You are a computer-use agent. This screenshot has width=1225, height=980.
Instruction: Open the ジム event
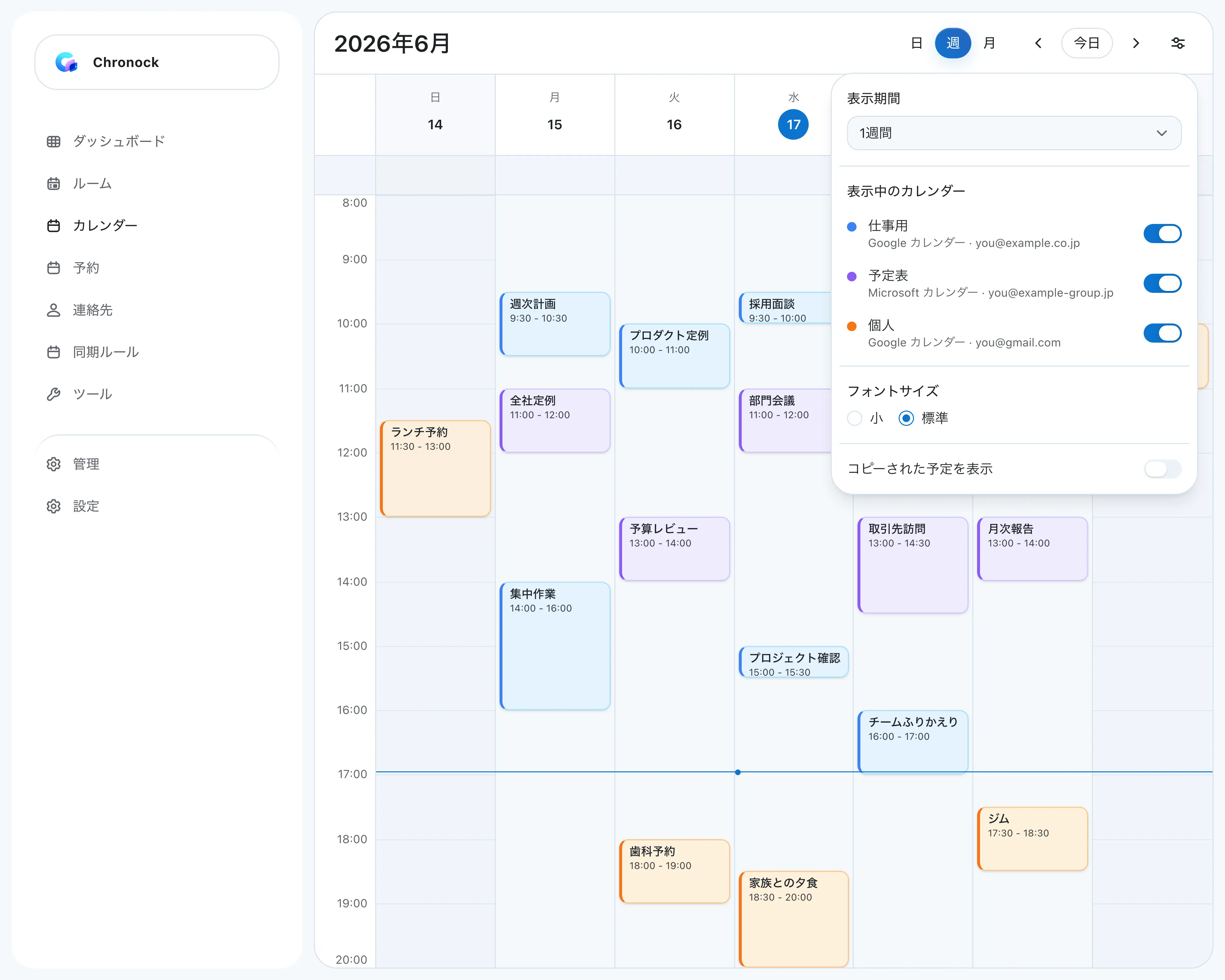coord(1032,839)
